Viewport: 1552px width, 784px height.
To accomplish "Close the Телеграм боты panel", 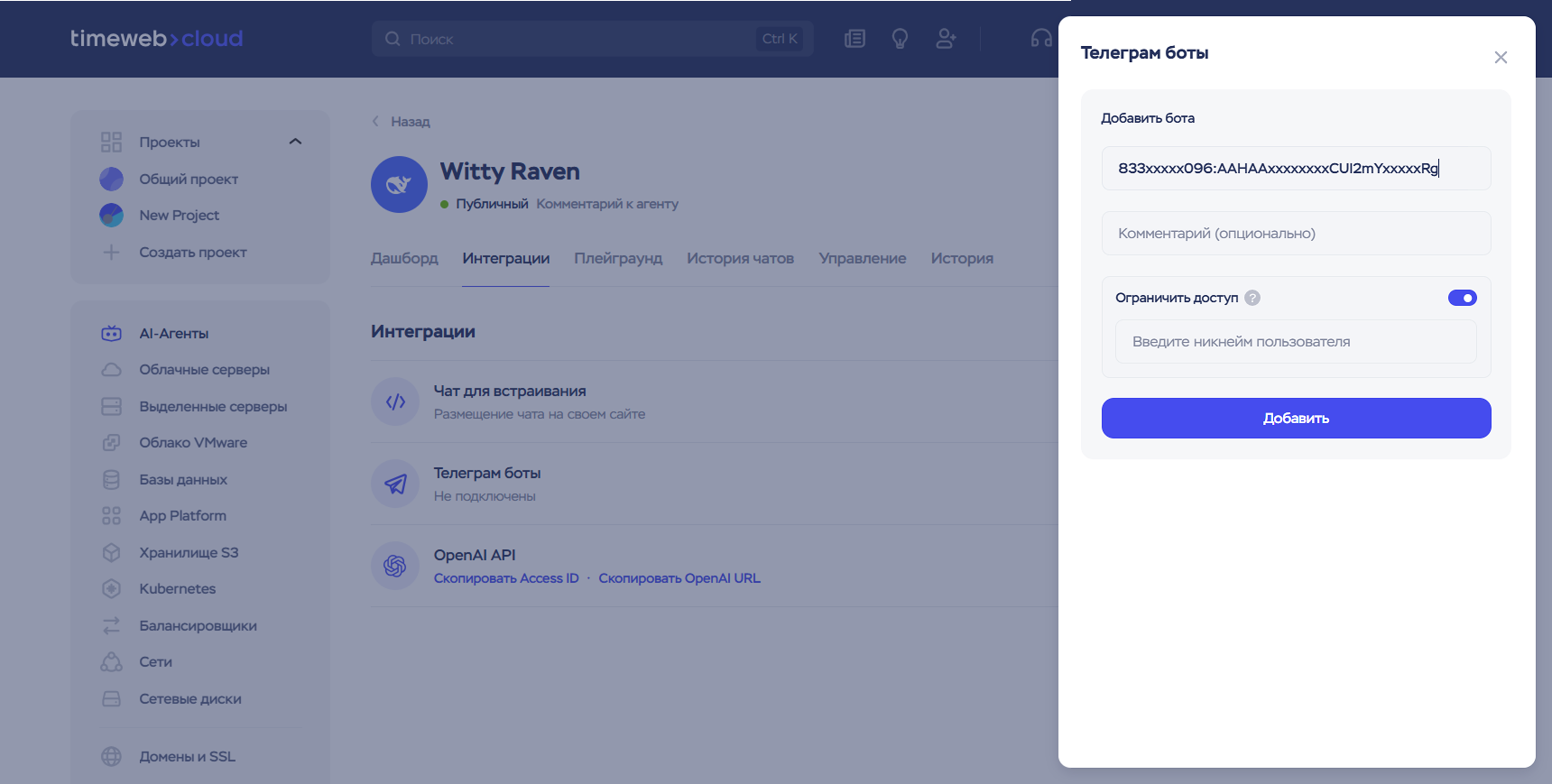I will [1501, 58].
